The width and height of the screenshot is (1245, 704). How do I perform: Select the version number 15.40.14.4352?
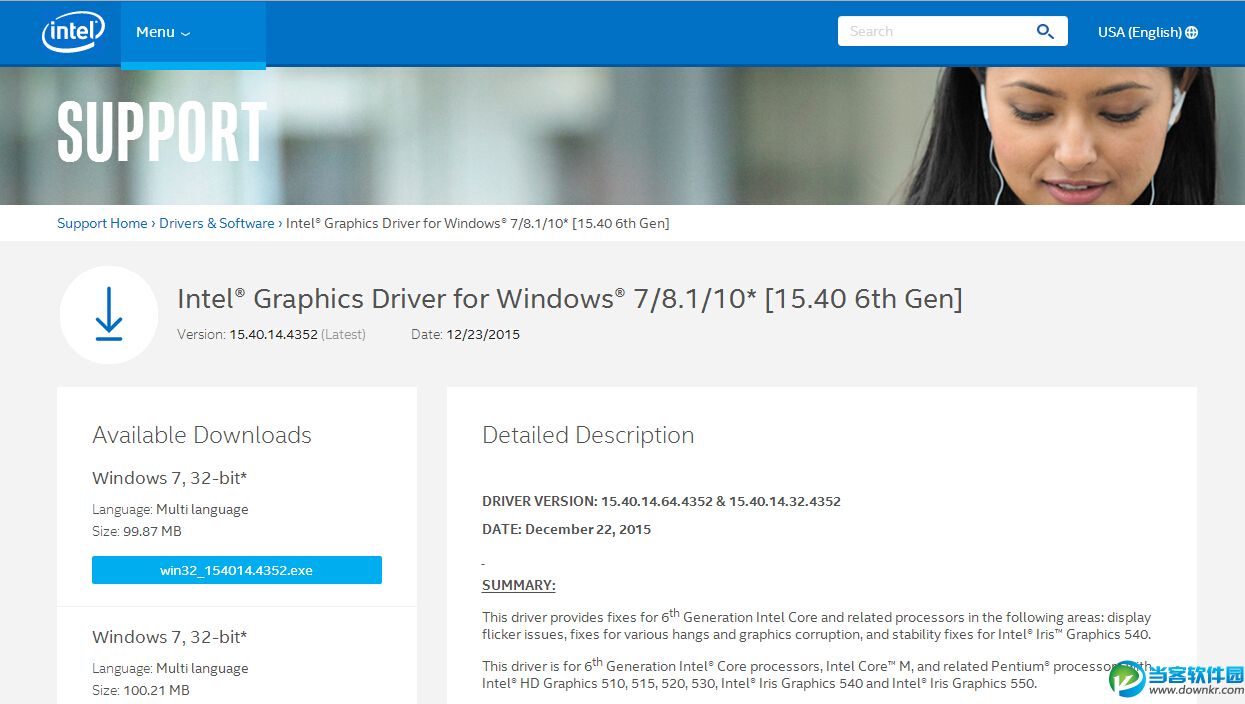273,334
